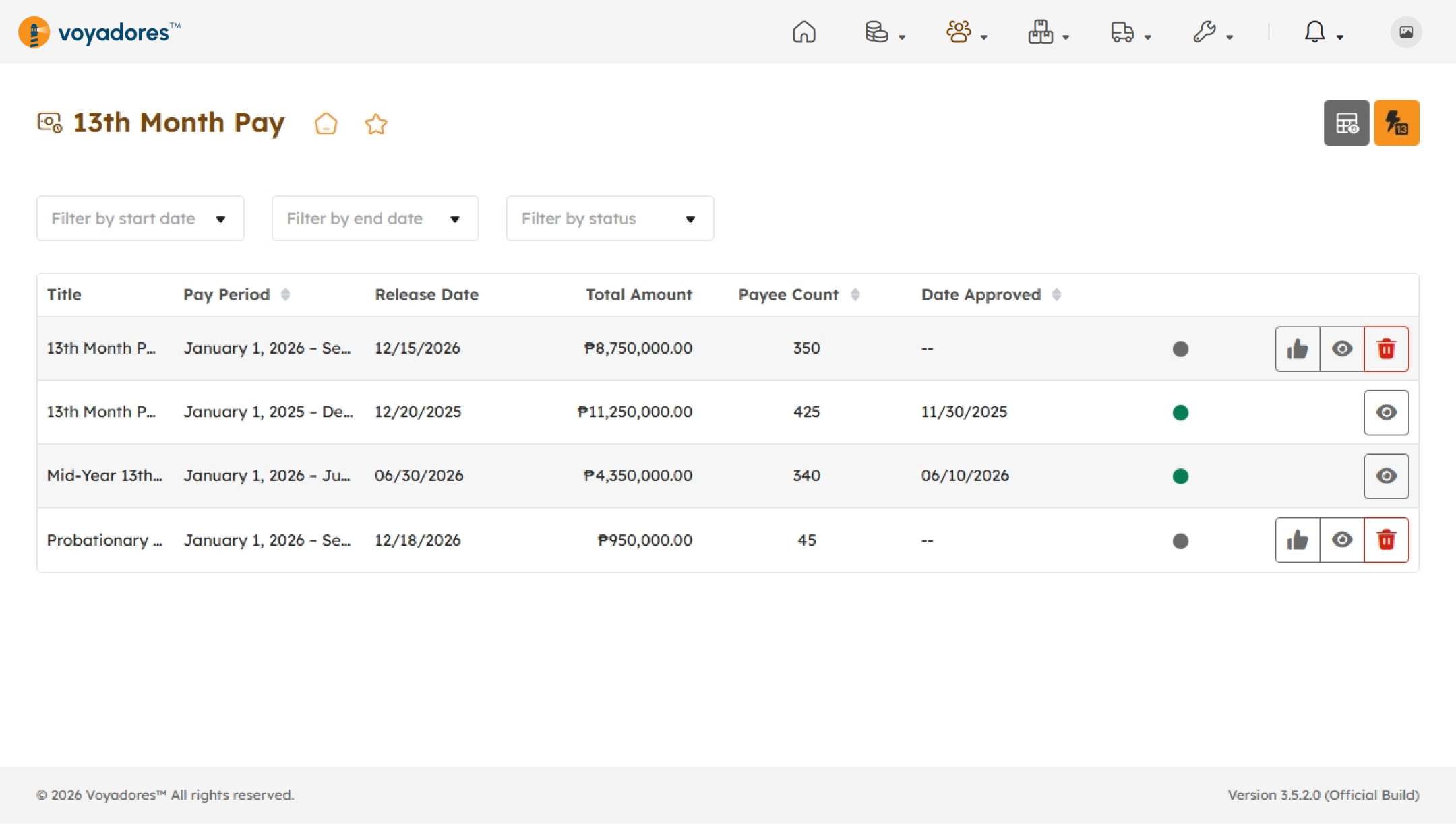Open Filter by end date dropdown
Image resolution: width=1456 pixels, height=824 pixels.
[x=375, y=218]
